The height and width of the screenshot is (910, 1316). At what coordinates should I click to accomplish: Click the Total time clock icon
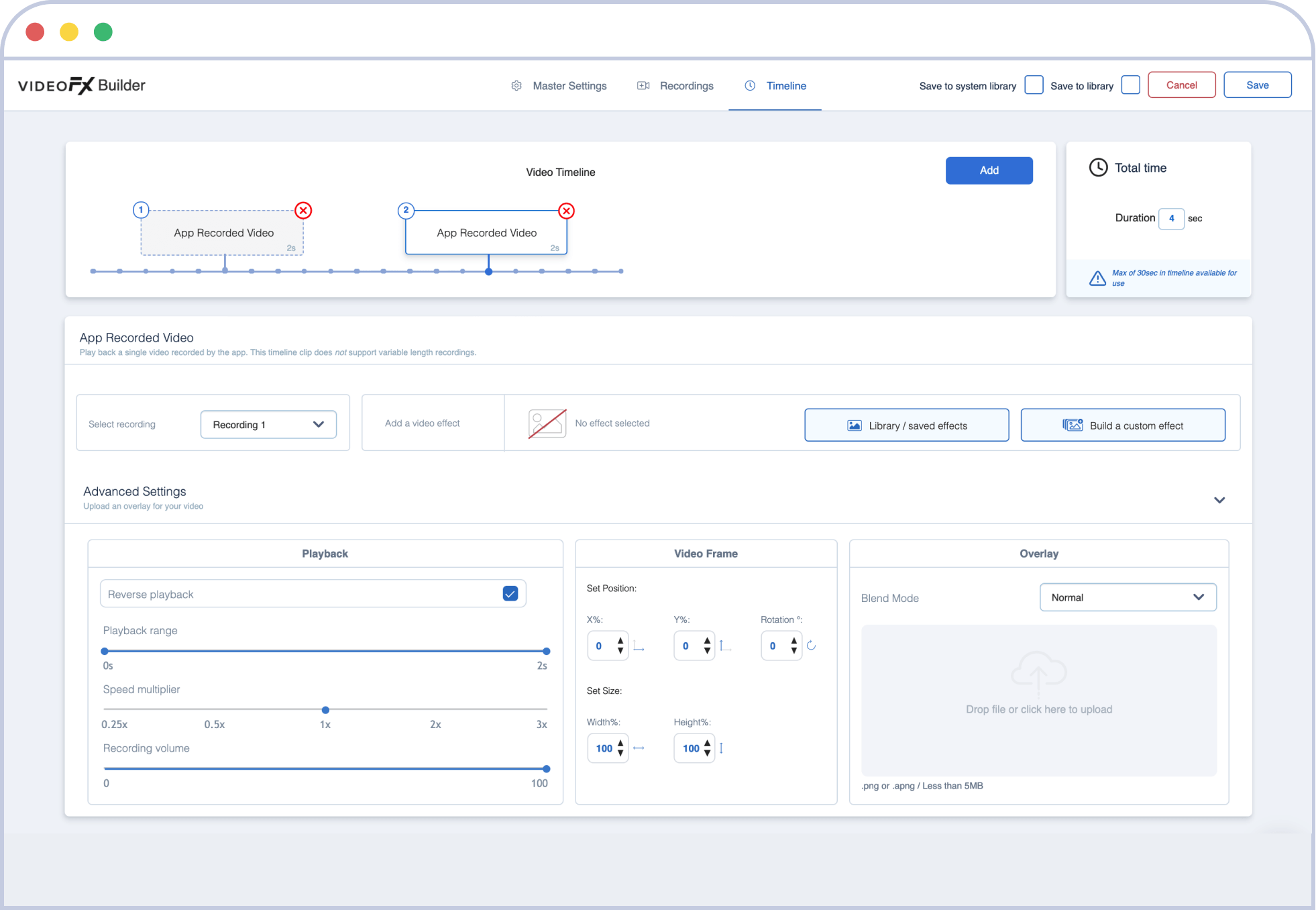(1098, 168)
